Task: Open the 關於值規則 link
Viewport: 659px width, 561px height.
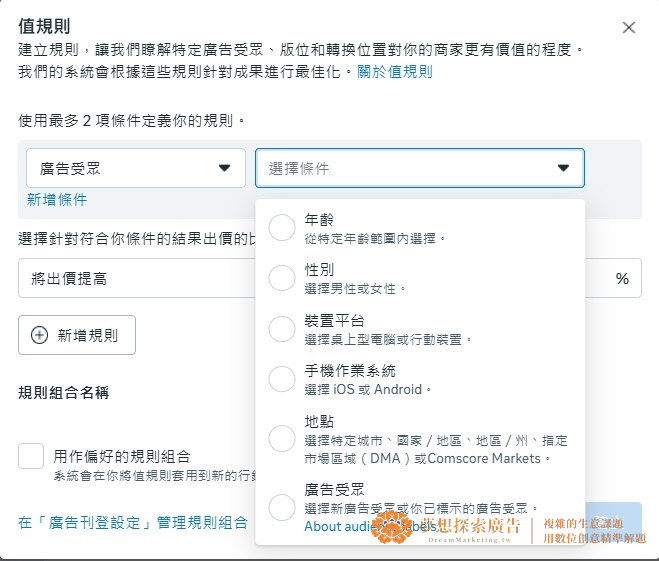Action: click(395, 71)
